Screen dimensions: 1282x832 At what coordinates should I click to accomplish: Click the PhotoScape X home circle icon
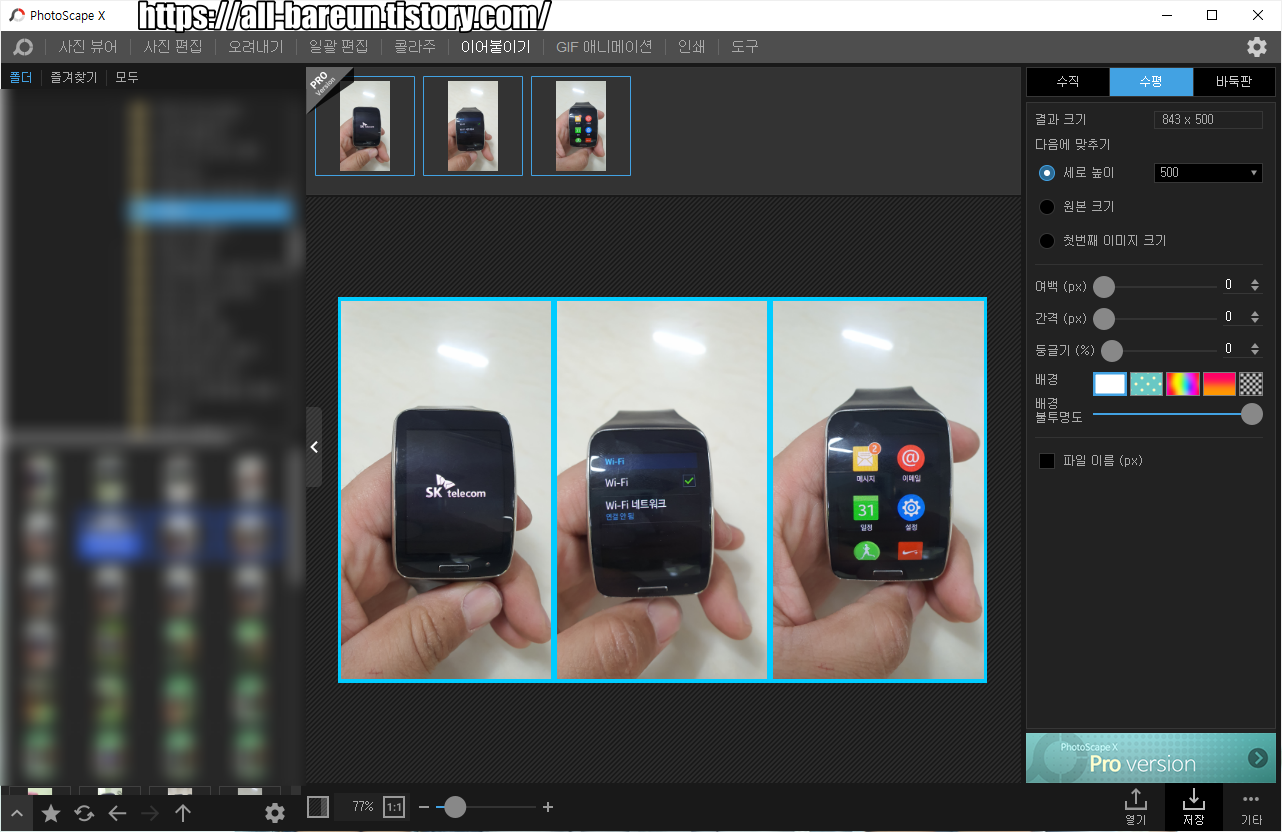pos(23,47)
